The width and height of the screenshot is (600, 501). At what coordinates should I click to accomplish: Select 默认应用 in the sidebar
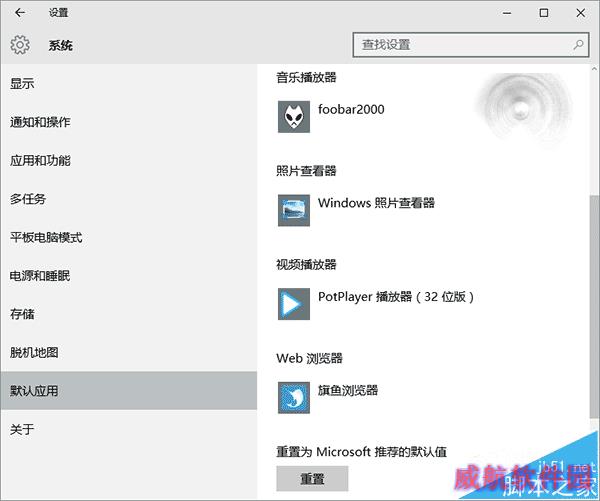(129, 390)
